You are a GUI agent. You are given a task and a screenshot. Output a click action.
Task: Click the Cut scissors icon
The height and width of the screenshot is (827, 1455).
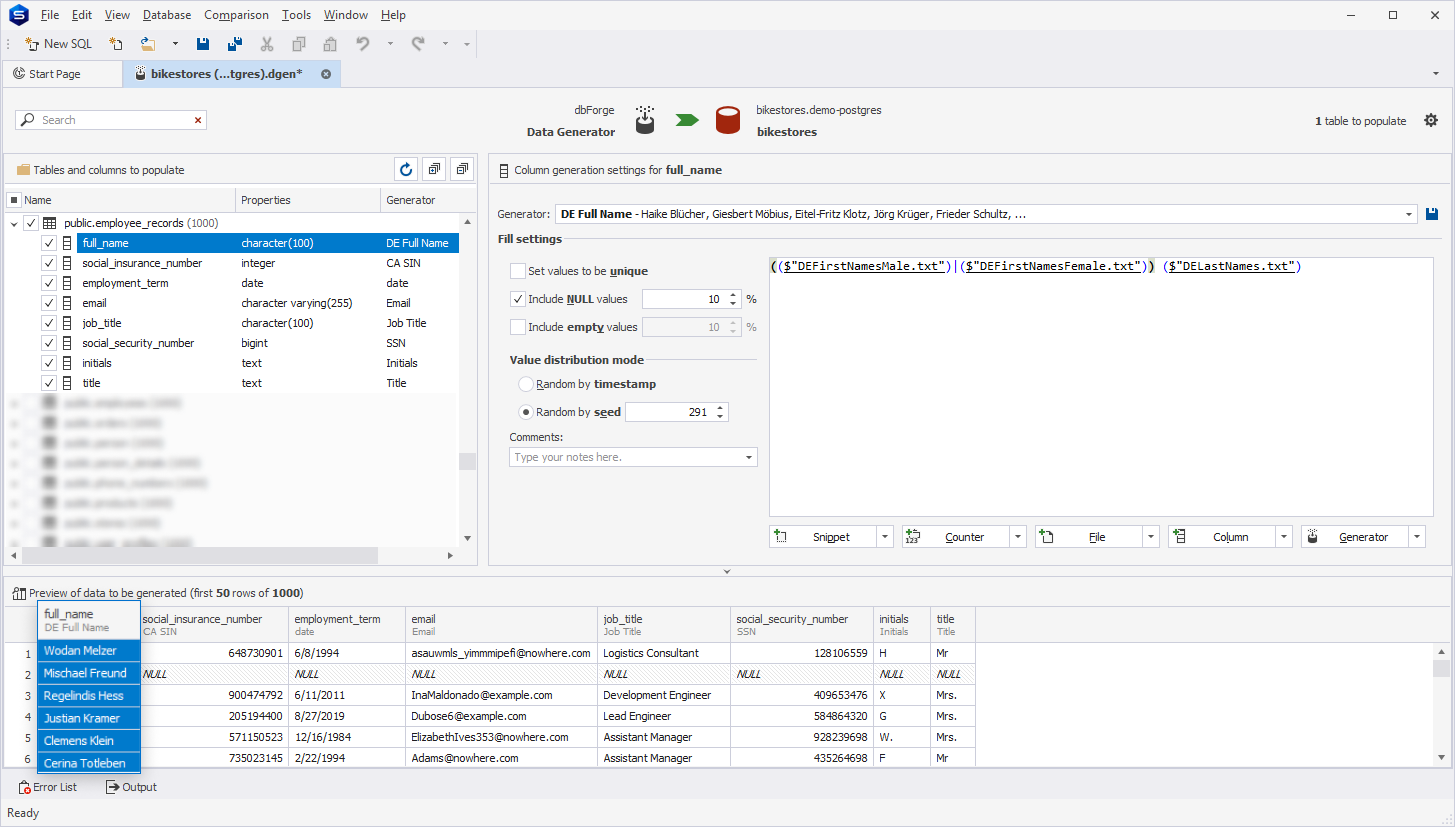pos(267,44)
